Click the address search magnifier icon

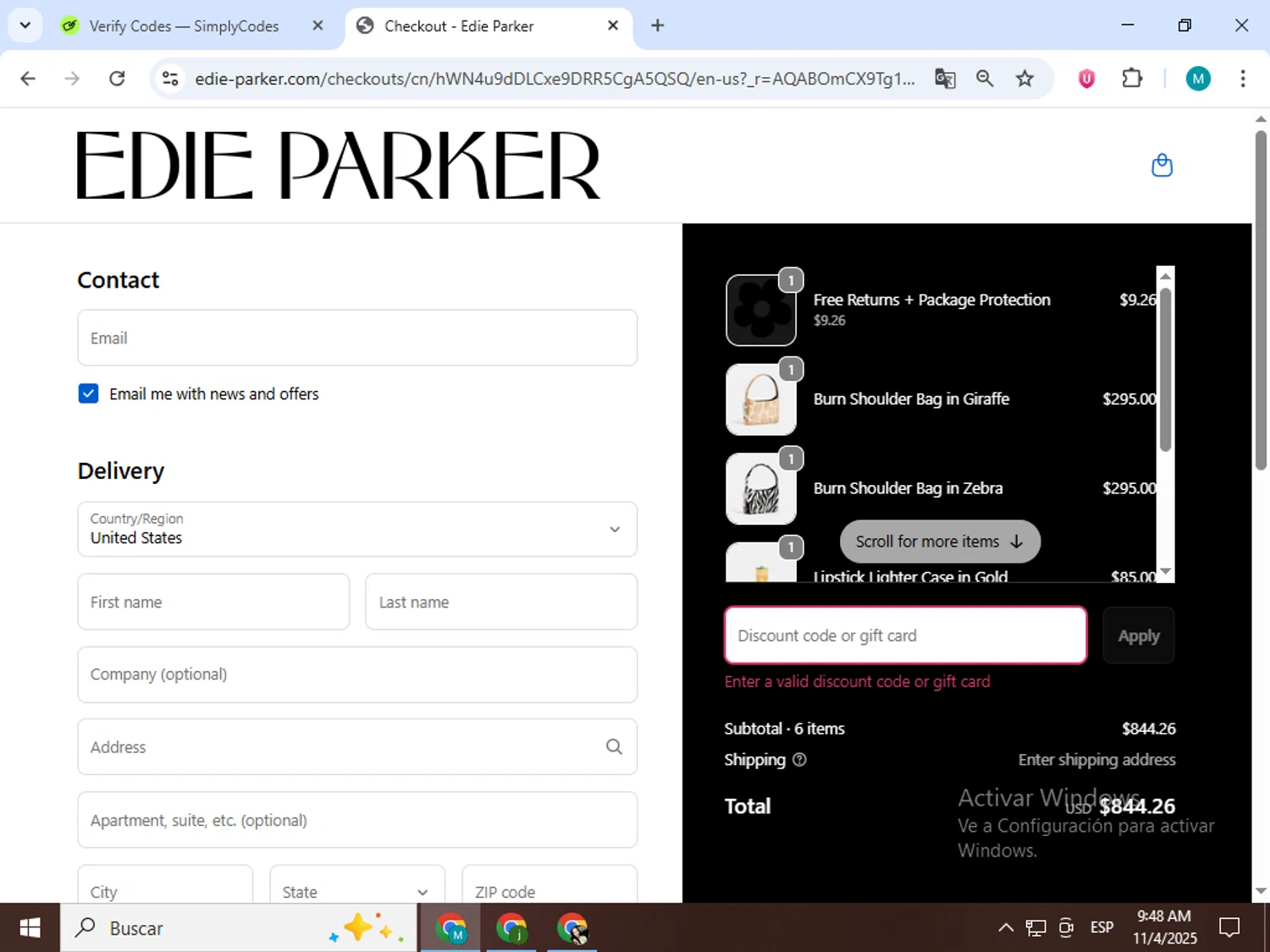[614, 747]
